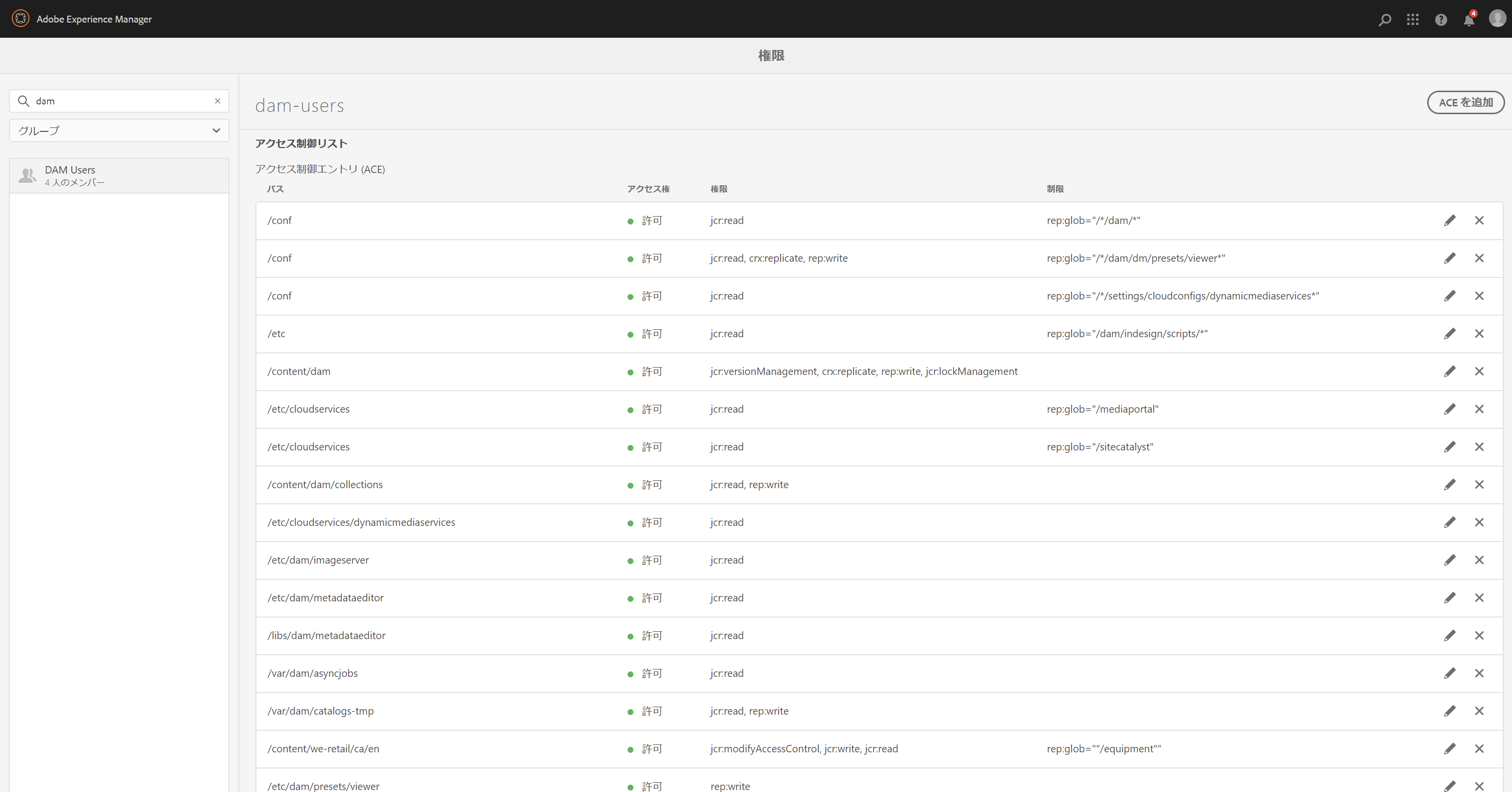Open the user profile avatar
The height and width of the screenshot is (792, 1512).
pos(1497,19)
